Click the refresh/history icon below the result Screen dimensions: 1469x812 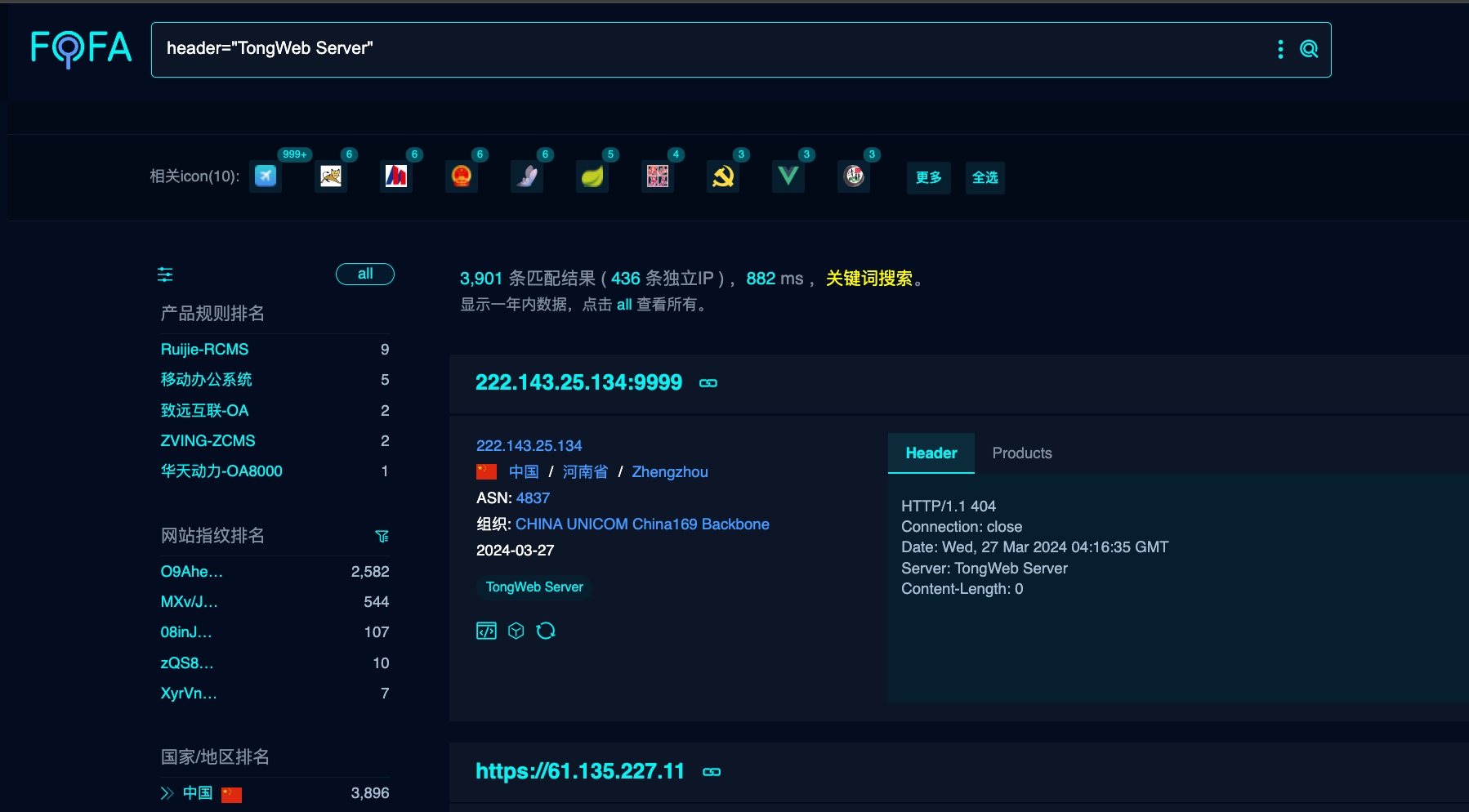[546, 630]
